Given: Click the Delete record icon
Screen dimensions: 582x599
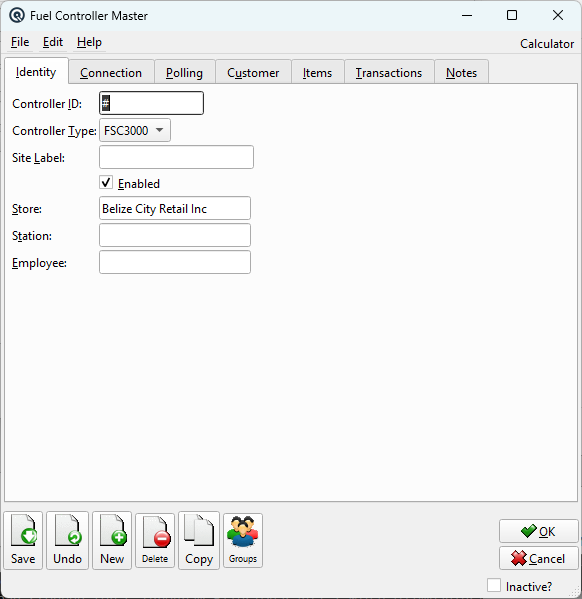Looking at the screenshot, I should click(x=155, y=540).
